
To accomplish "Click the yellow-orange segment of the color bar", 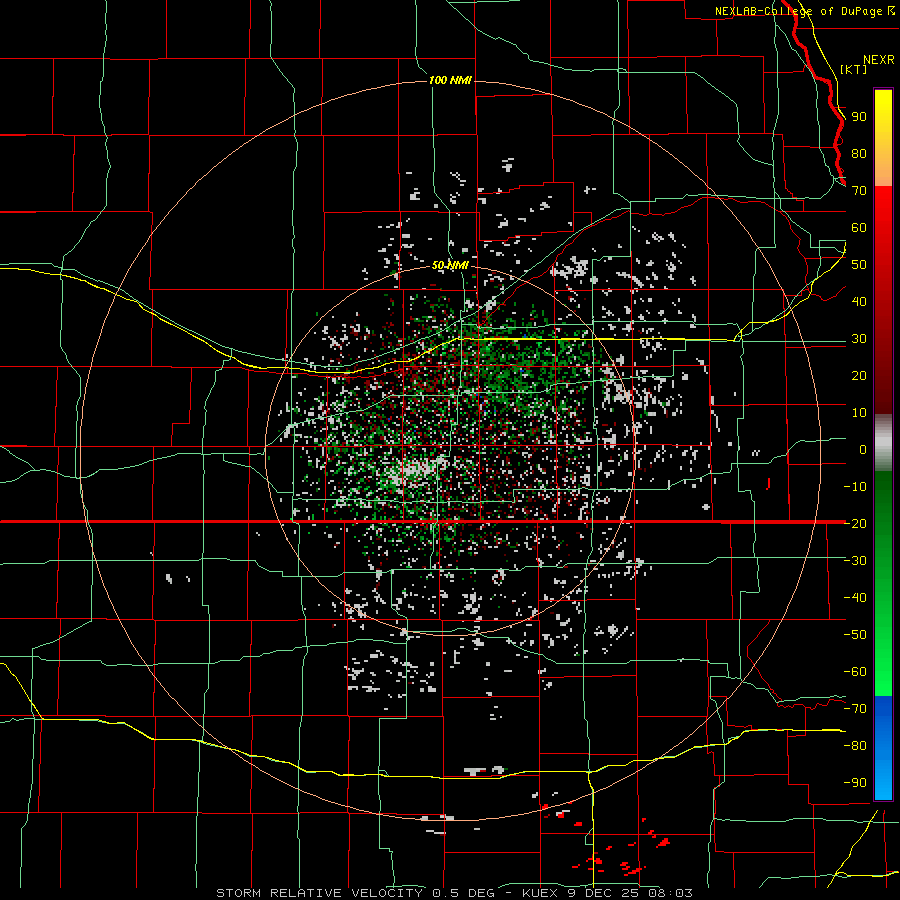I will point(883,138).
